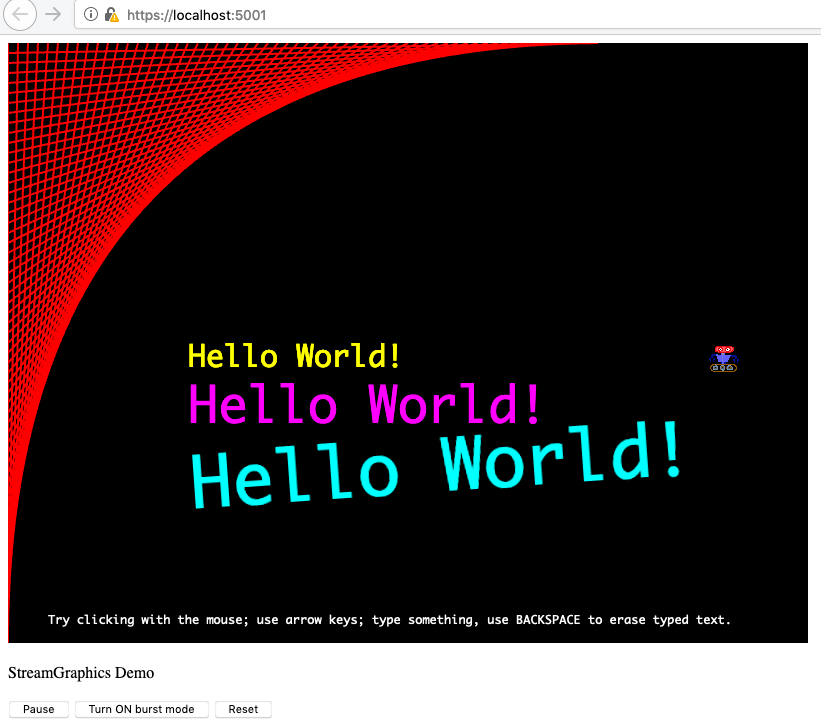Click the browser back arrow
This screenshot has height=726, width=821.
[x=19, y=15]
